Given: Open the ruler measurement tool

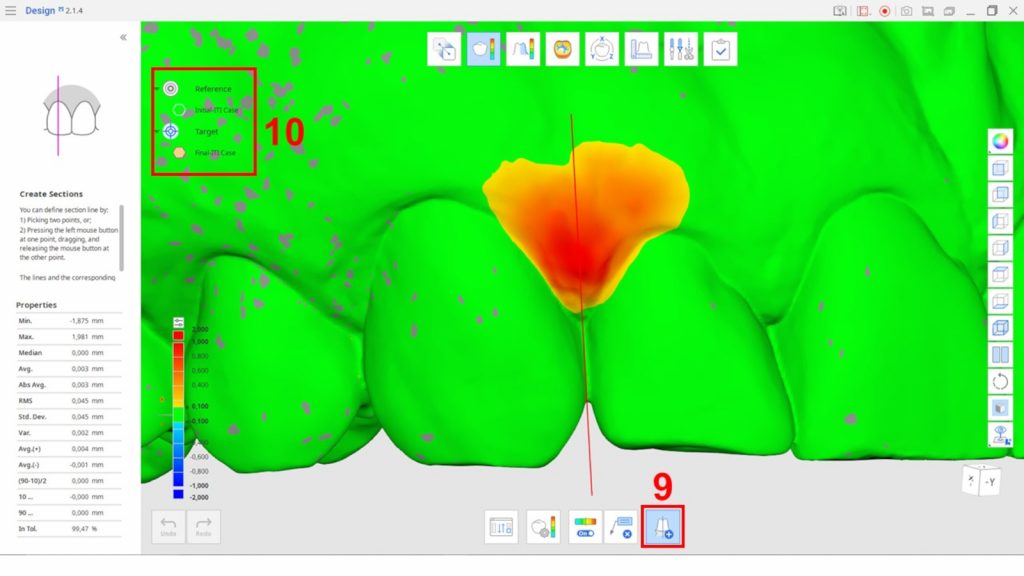Looking at the screenshot, I should tap(641, 49).
